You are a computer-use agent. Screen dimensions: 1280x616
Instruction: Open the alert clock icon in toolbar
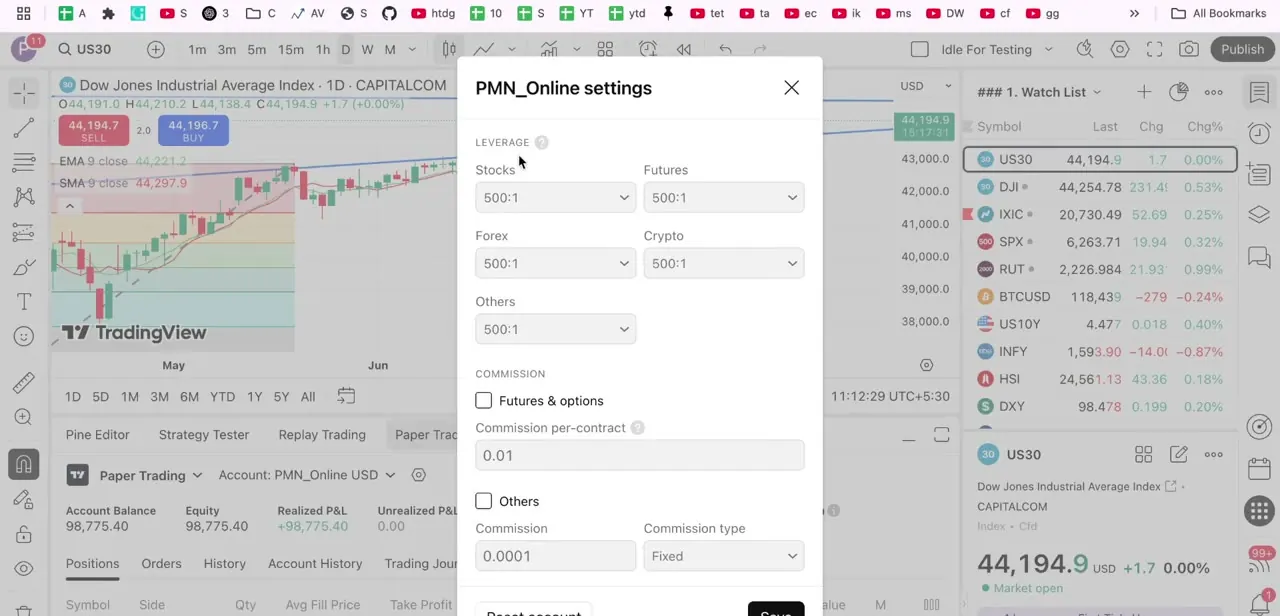coord(648,49)
